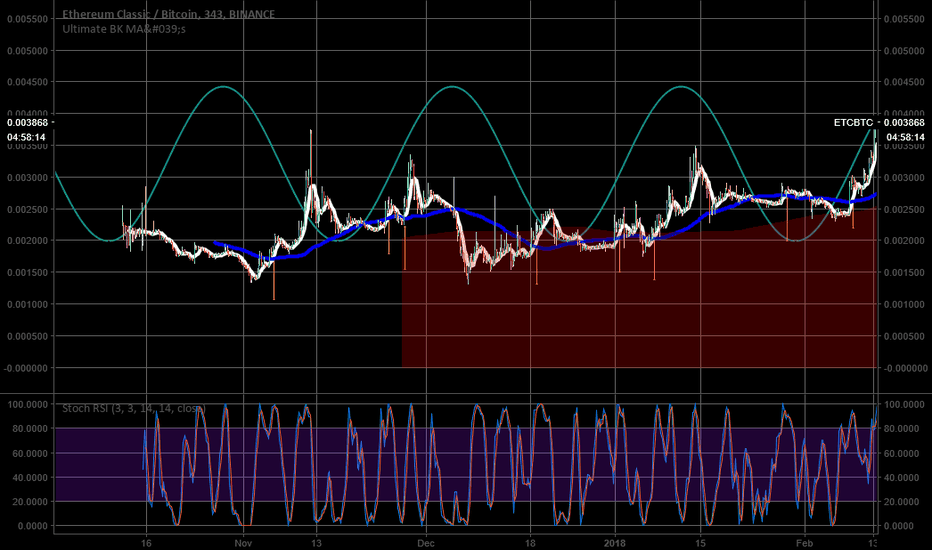The image size is (932, 550).
Task: Click 60.0000 on the left Stoch RSI axis
Action: coord(30,454)
